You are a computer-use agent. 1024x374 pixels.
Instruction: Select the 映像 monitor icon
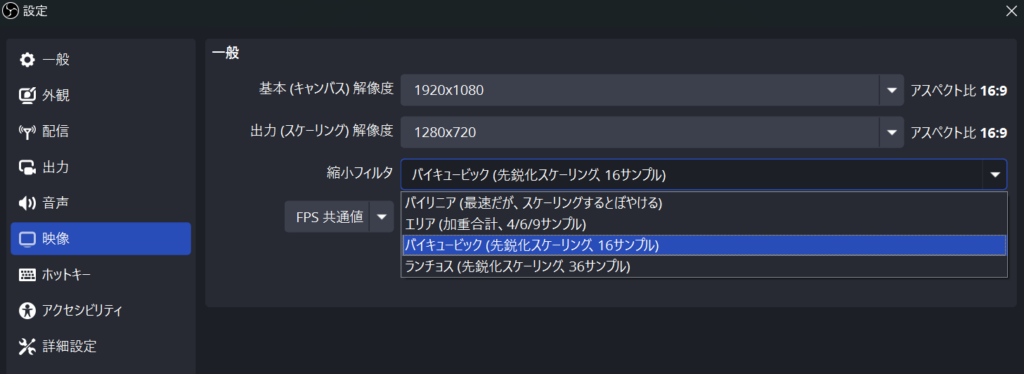tap(27, 239)
